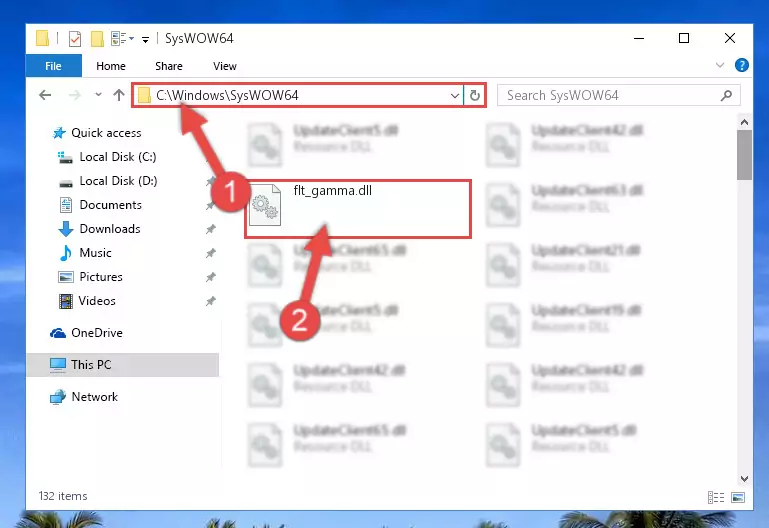Click the flt_gamma.dll gear file icon
This screenshot has width=769, height=528.
coord(265,205)
